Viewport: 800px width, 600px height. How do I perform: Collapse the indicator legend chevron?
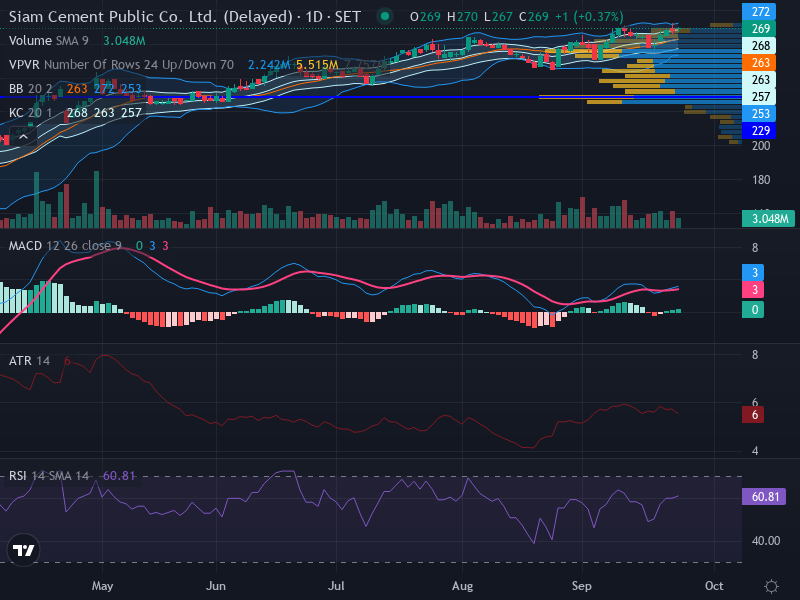pyautogui.click(x=23, y=136)
